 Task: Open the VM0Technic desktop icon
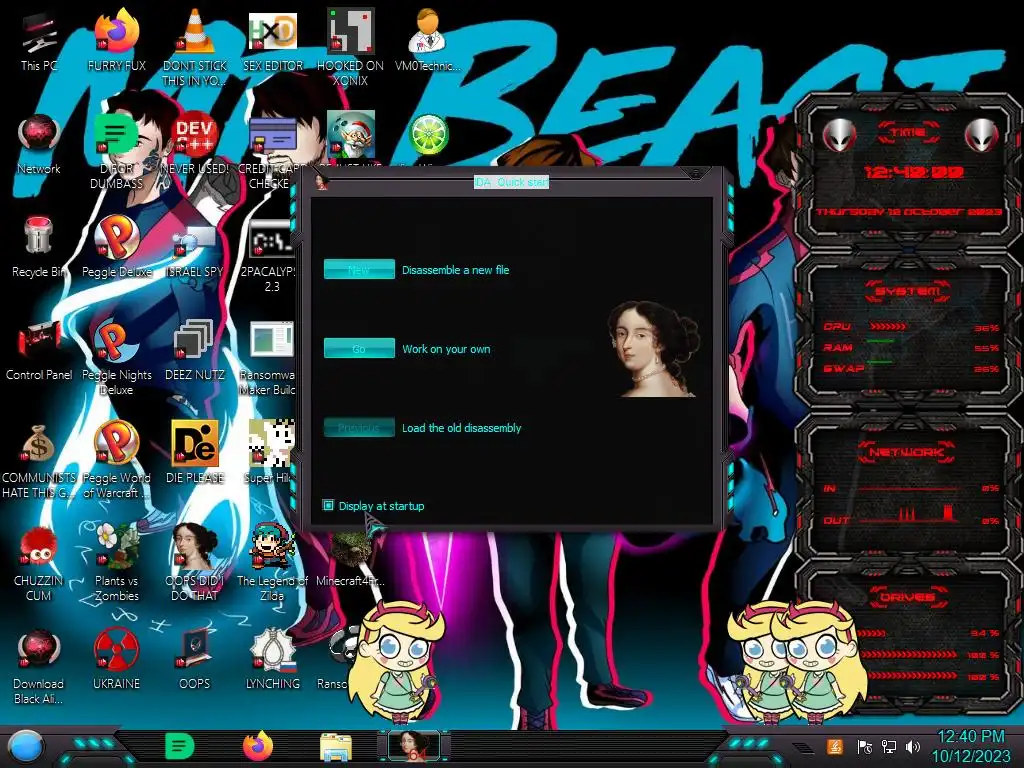(428, 33)
